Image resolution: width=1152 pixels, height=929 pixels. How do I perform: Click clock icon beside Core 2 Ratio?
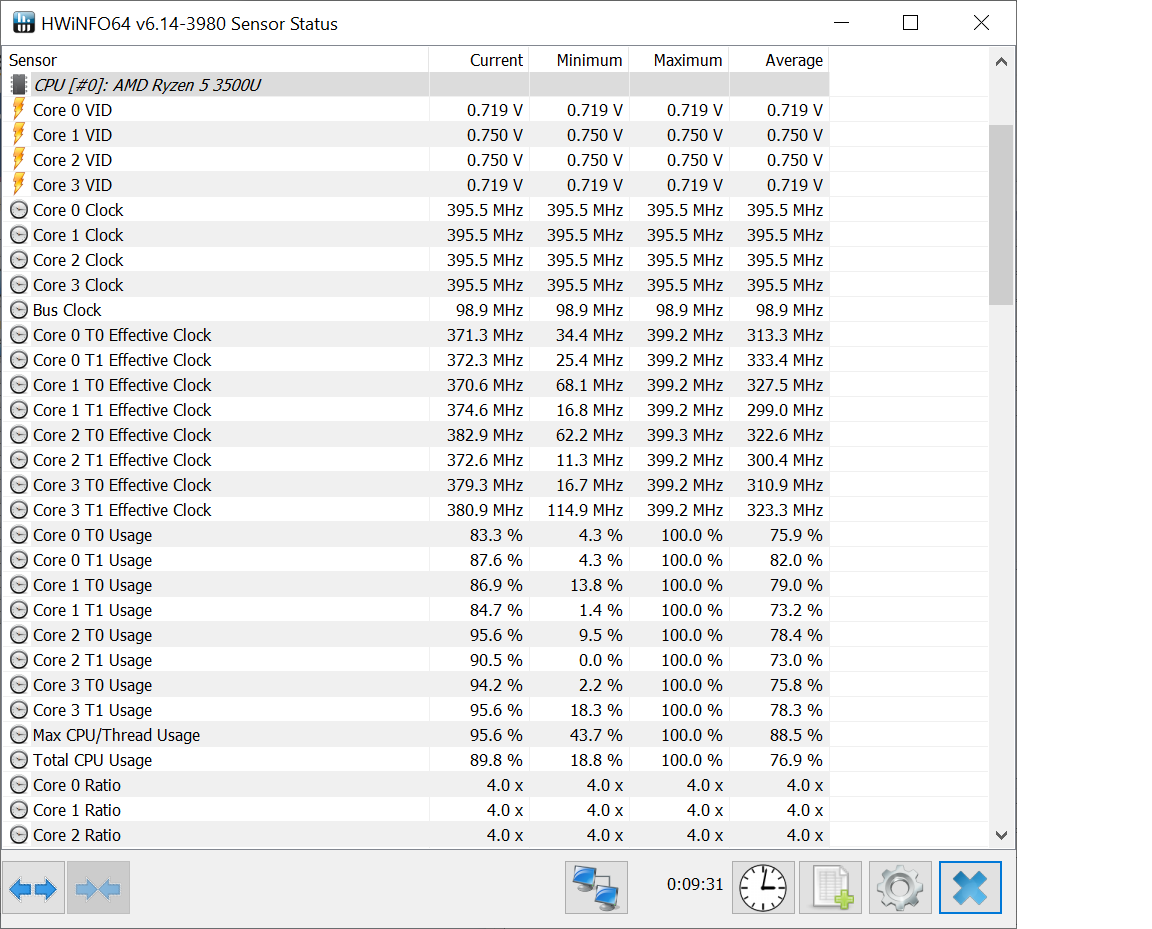tap(19, 835)
